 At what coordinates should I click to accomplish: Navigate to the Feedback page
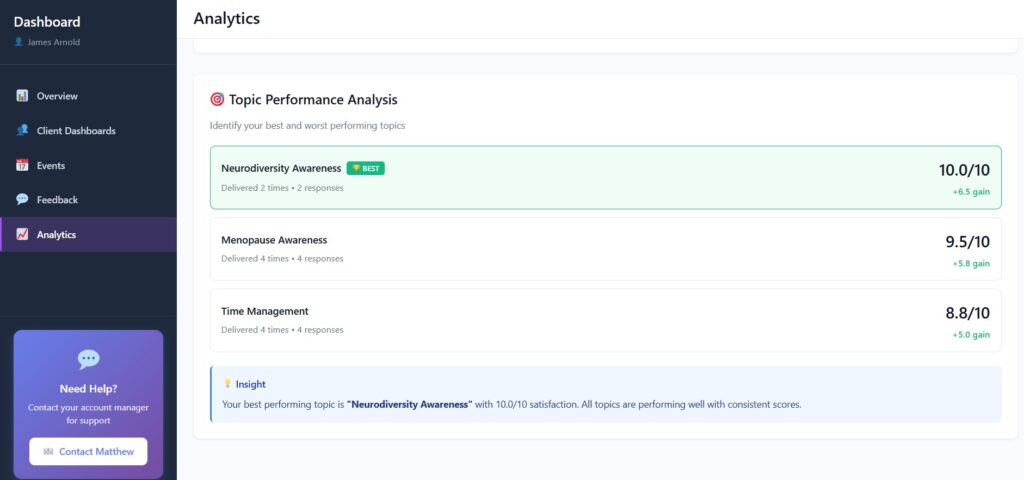point(57,200)
